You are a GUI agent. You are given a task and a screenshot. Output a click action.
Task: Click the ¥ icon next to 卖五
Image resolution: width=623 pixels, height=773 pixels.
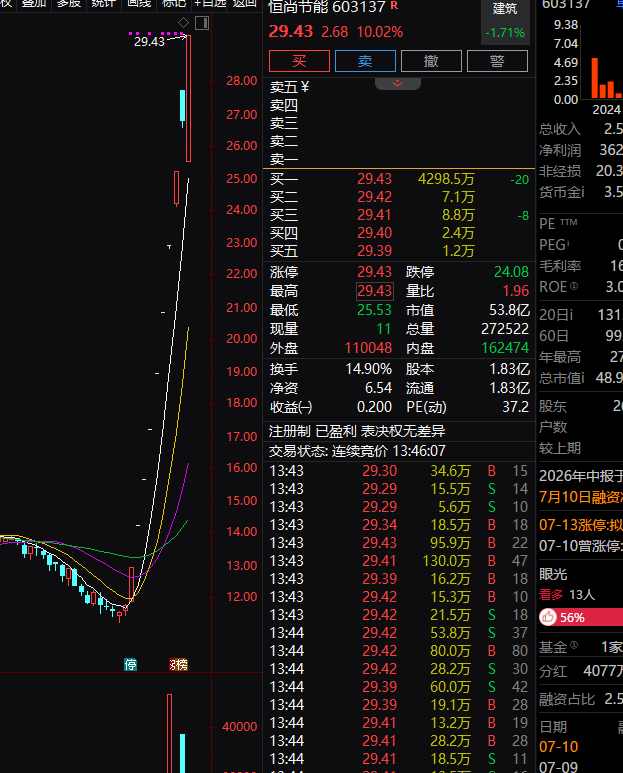point(305,87)
